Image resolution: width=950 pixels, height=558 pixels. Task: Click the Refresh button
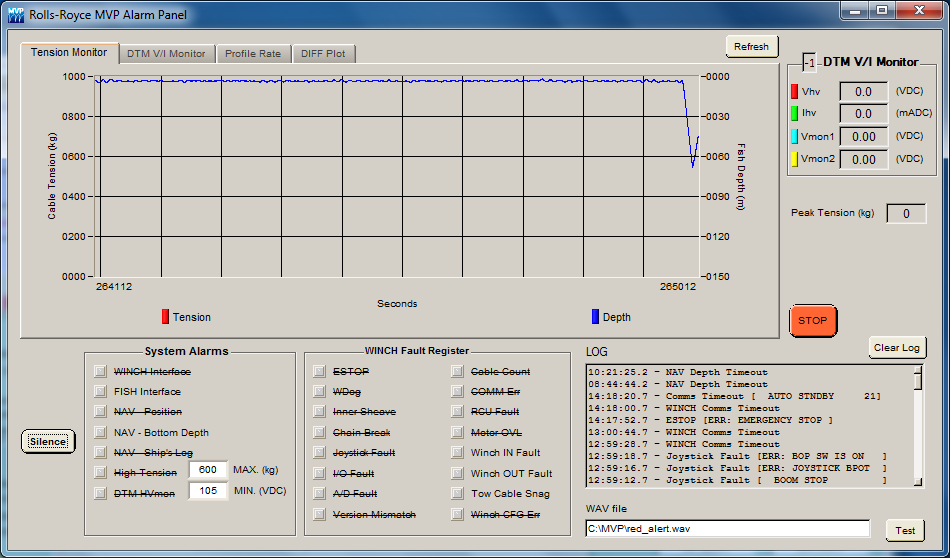point(751,47)
